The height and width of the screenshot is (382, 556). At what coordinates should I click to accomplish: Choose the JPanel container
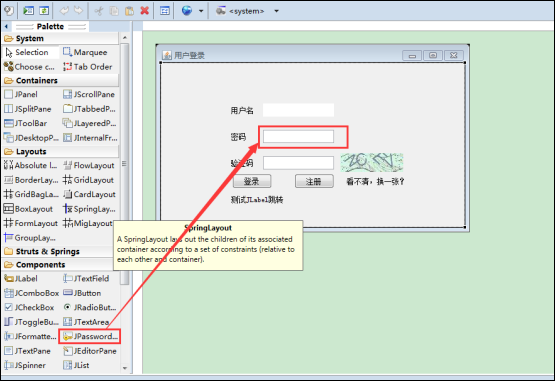(21, 94)
